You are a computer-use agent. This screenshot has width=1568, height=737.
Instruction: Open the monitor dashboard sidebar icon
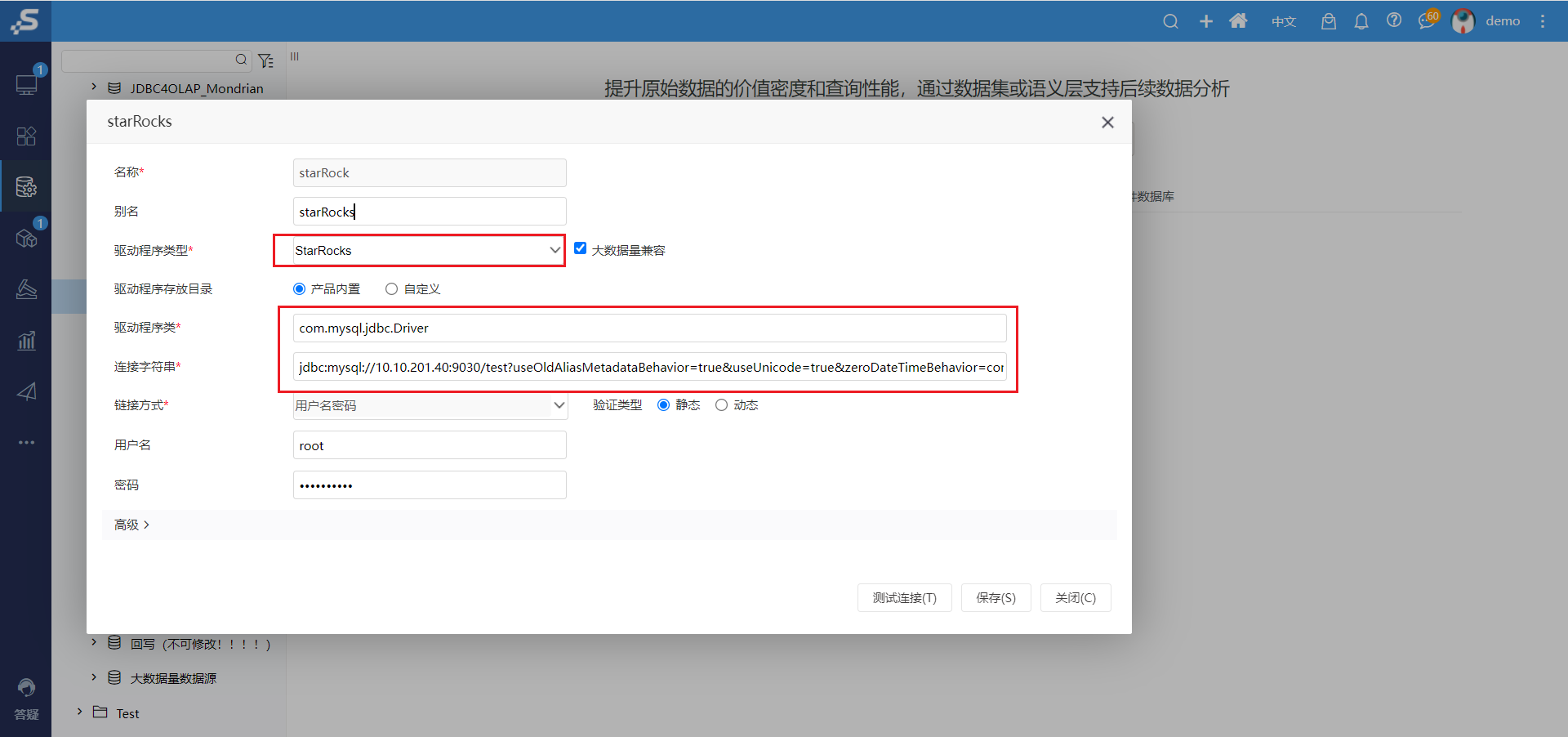coord(26,84)
